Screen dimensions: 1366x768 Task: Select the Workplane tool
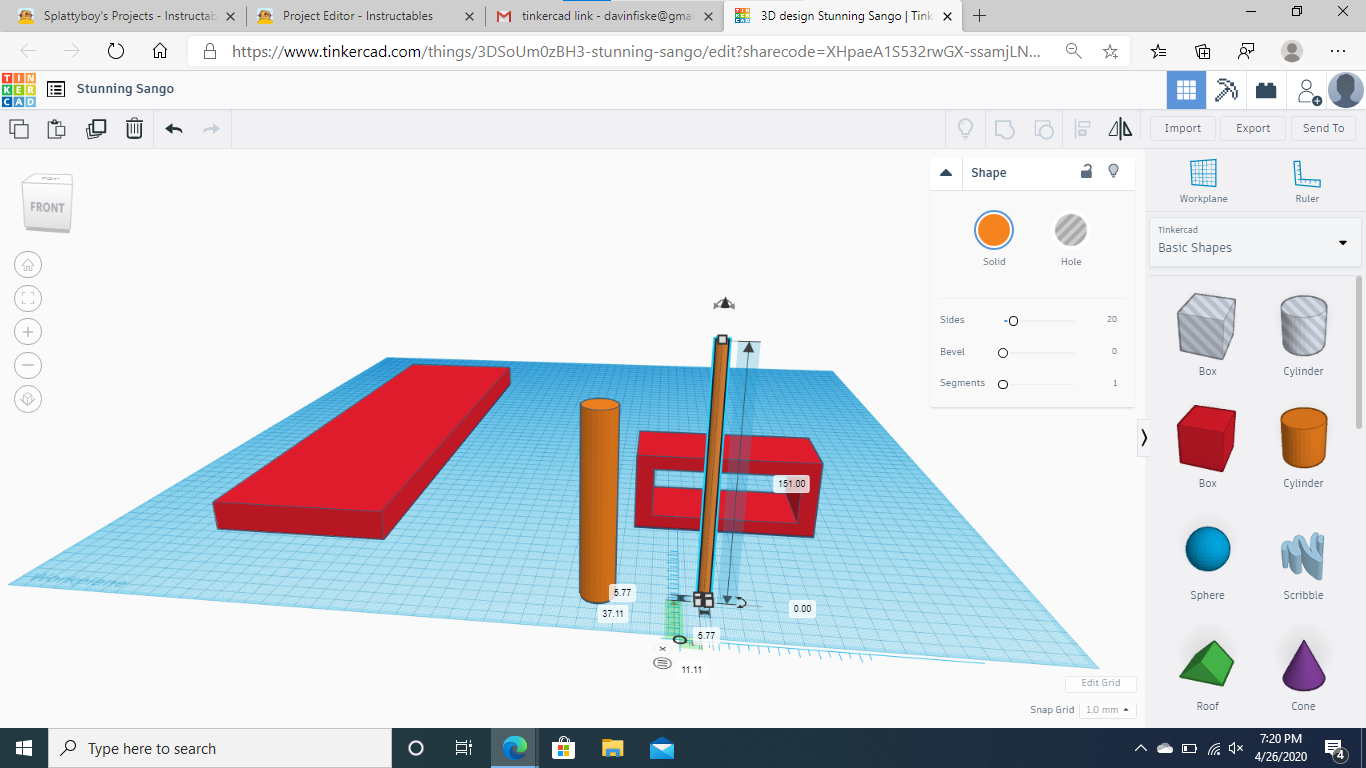coord(1203,180)
